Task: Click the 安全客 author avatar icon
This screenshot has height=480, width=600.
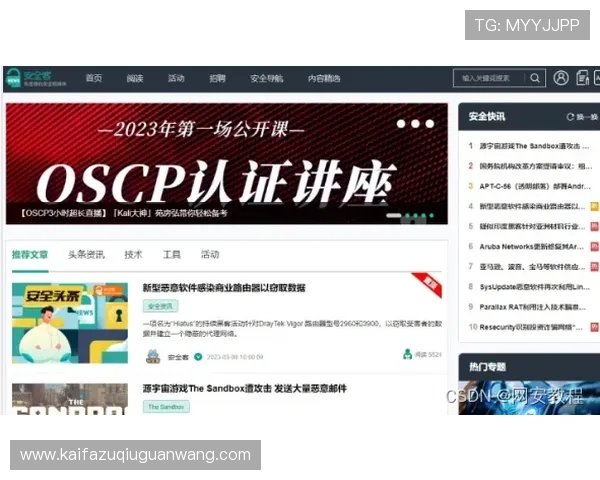Action: (x=153, y=356)
